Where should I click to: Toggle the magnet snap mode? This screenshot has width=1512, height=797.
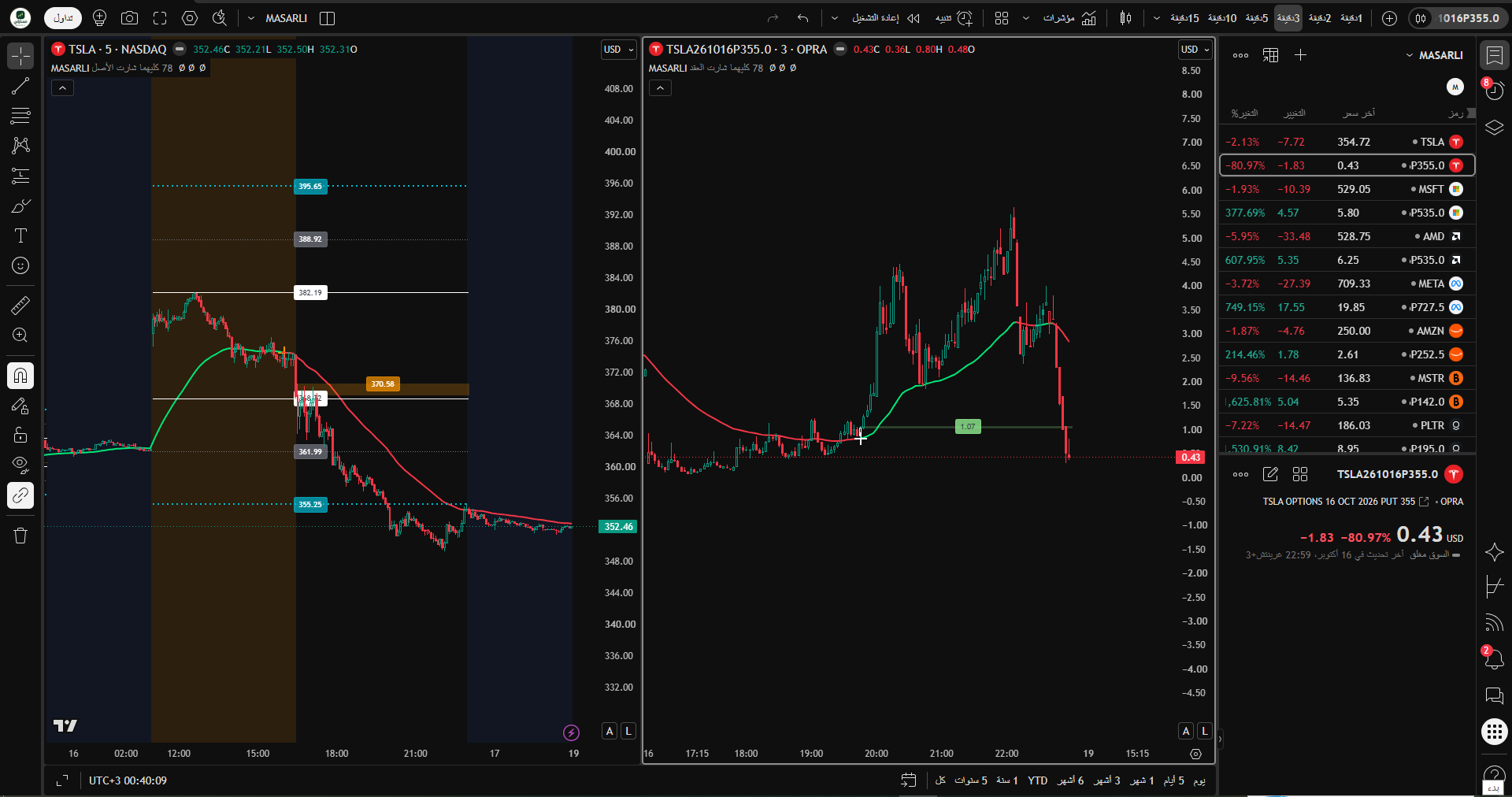(20, 376)
